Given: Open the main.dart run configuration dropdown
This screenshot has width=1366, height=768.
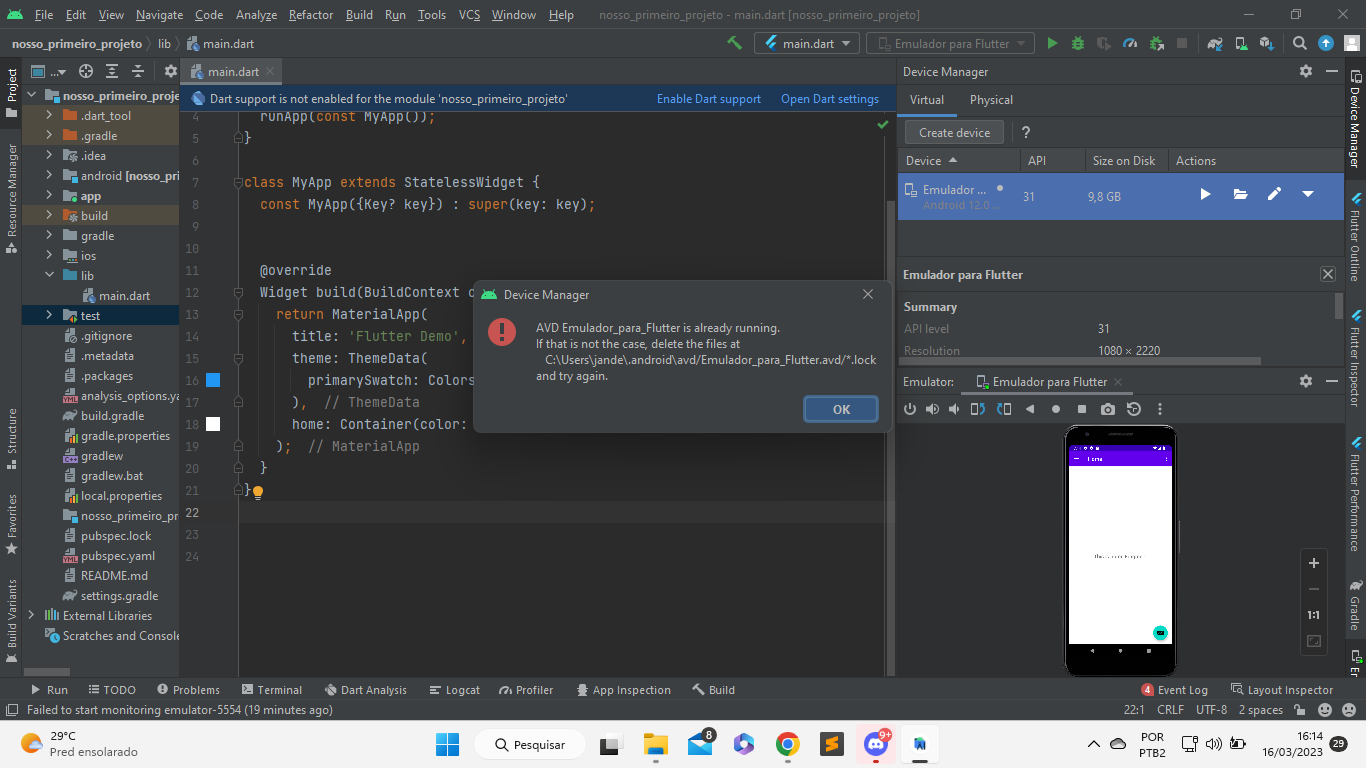Looking at the screenshot, I should click(x=808, y=43).
